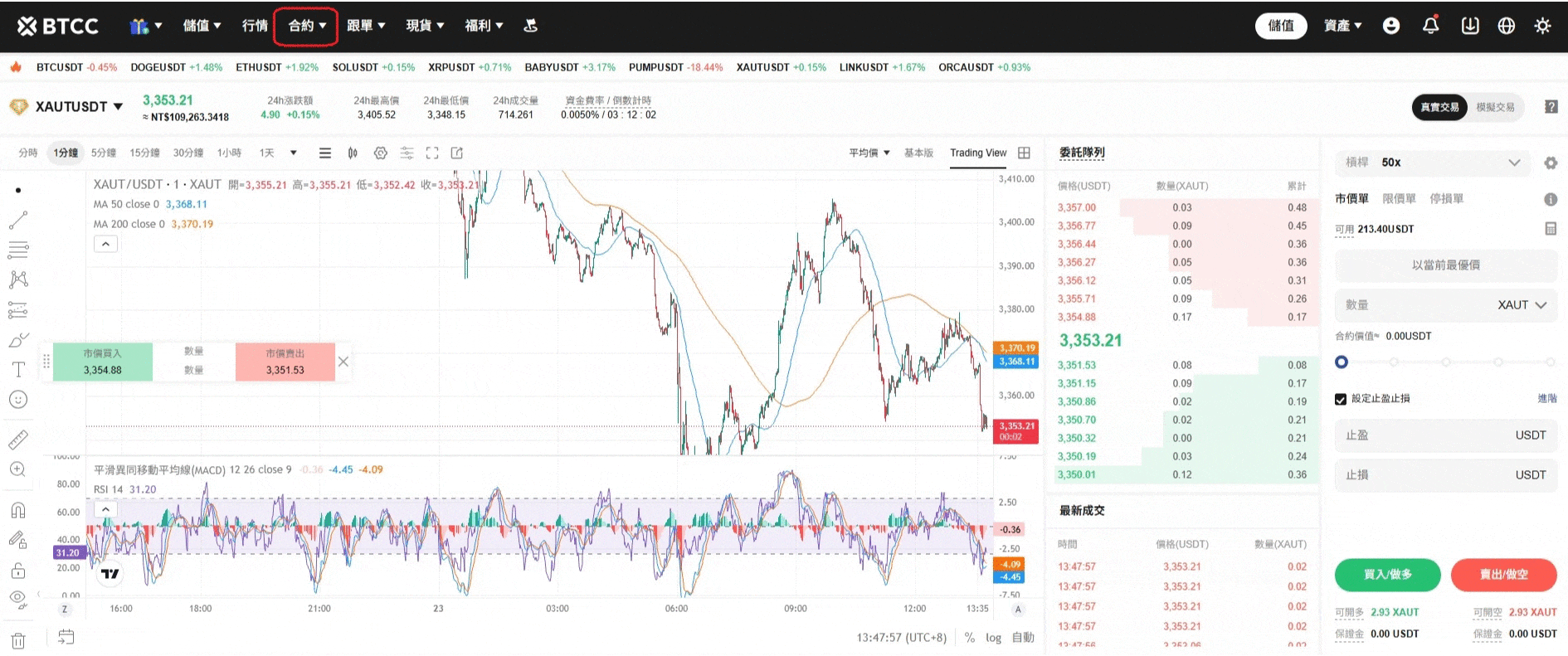Expand the 福利 rewards menu

[484, 26]
